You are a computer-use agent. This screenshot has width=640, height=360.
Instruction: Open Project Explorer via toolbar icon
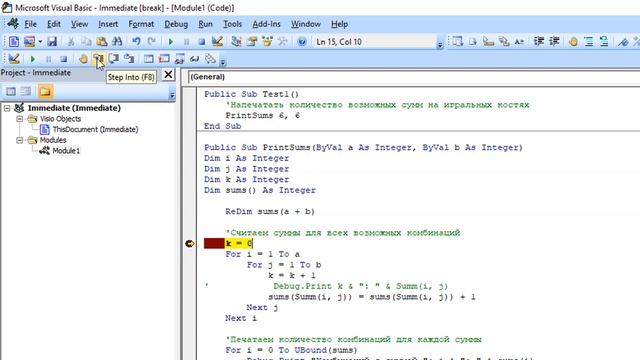pos(236,41)
